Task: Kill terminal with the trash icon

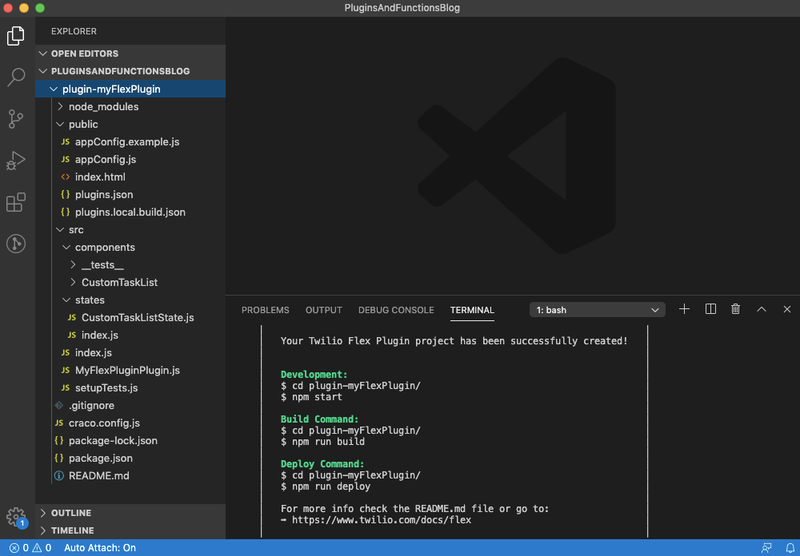Action: (735, 309)
